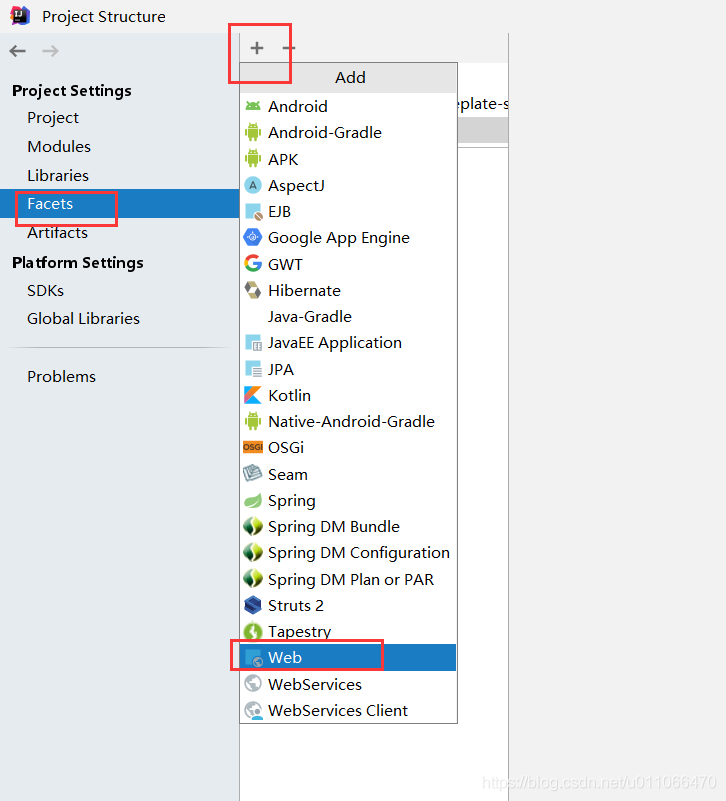Choose EJB menu entry

[x=348, y=211]
